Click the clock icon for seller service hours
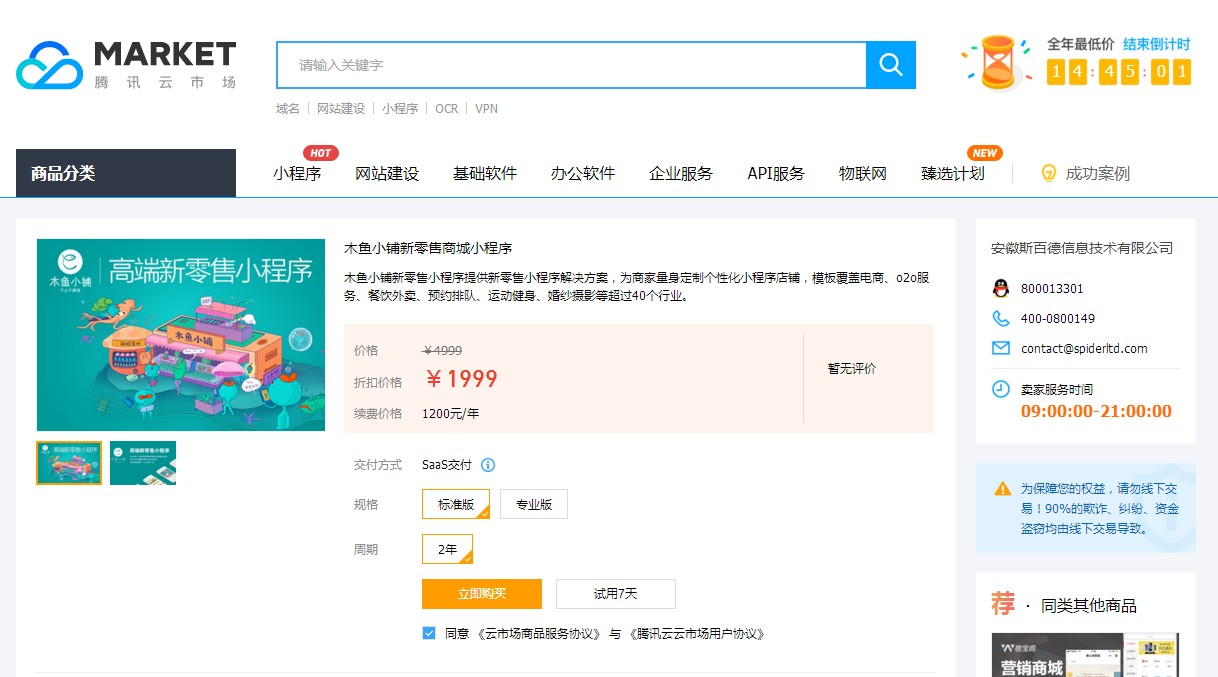 click(x=1000, y=389)
